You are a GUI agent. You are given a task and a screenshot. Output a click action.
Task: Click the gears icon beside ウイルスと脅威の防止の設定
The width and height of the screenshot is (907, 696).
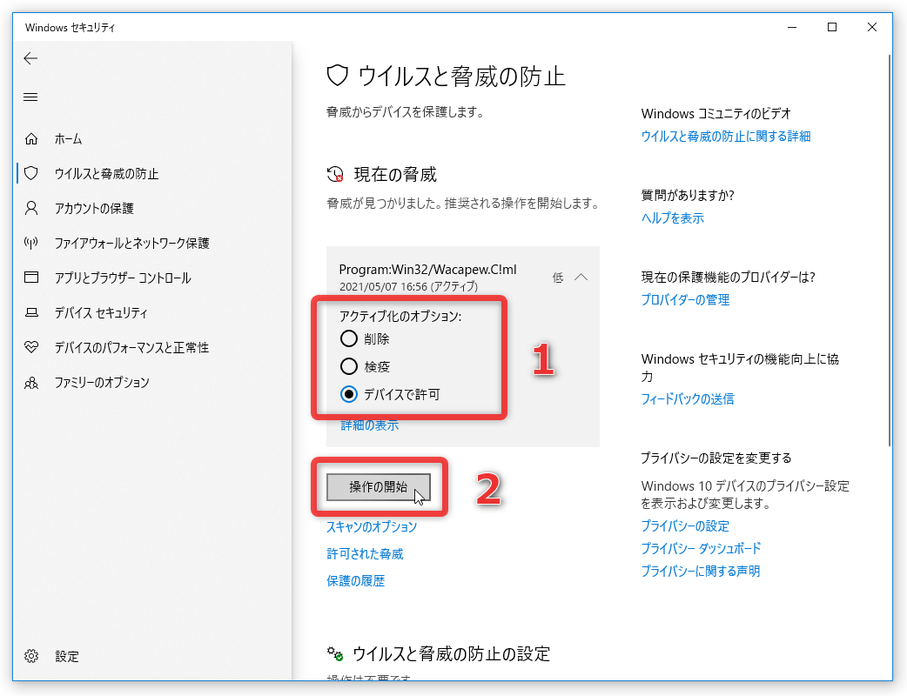click(335, 654)
